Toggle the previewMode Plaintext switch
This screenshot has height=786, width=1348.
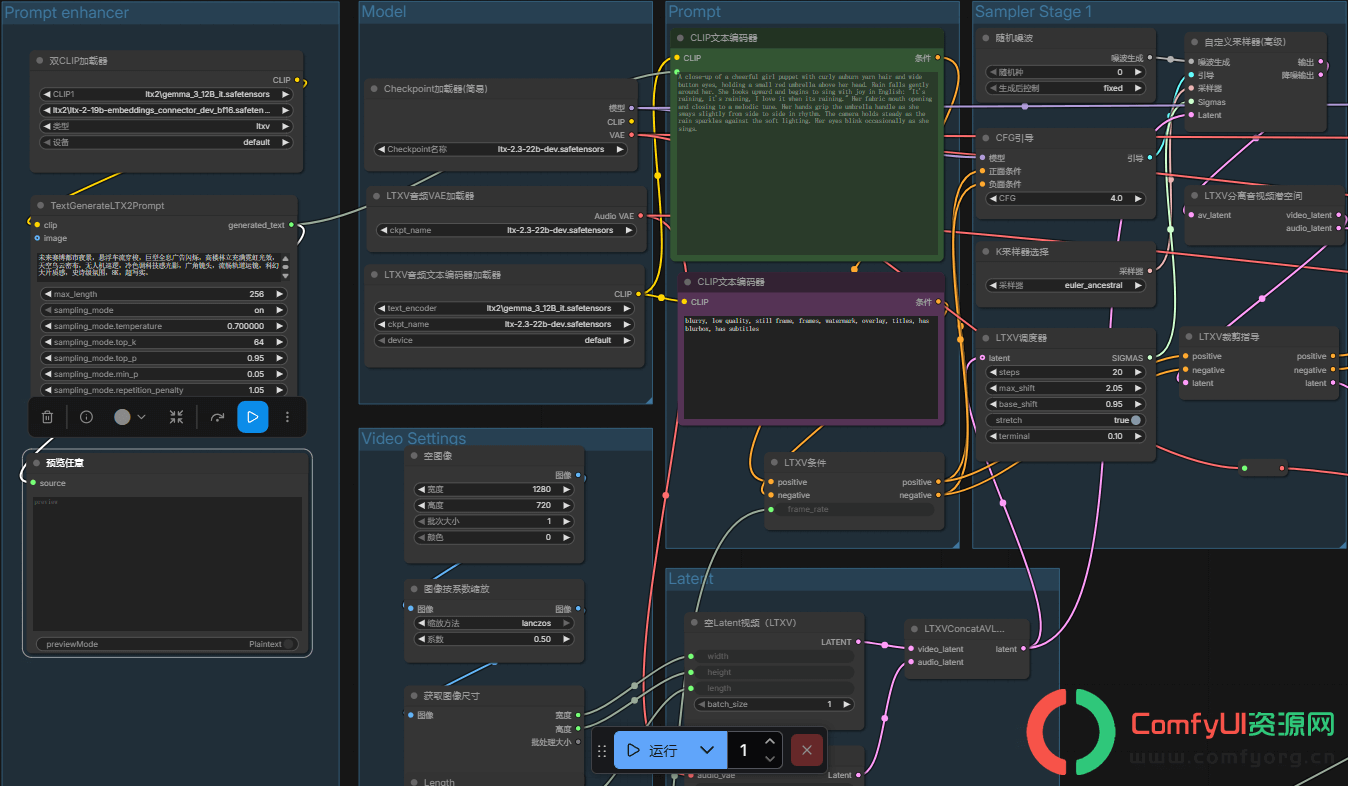(x=289, y=644)
